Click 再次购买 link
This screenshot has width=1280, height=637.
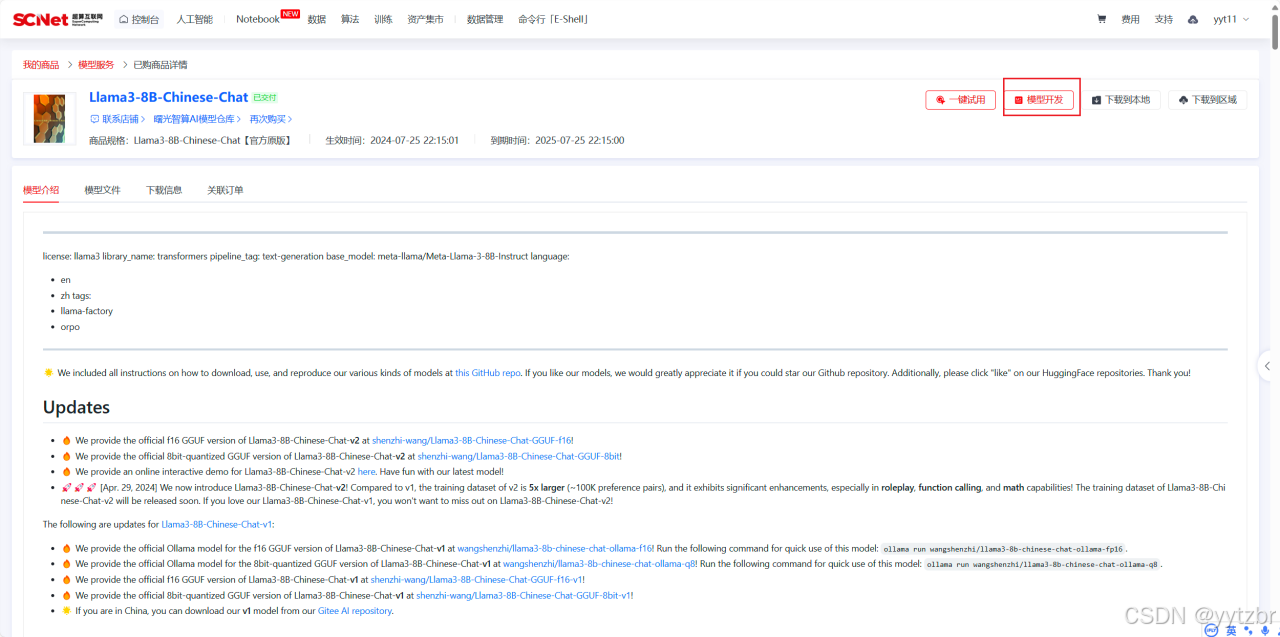click(271, 119)
